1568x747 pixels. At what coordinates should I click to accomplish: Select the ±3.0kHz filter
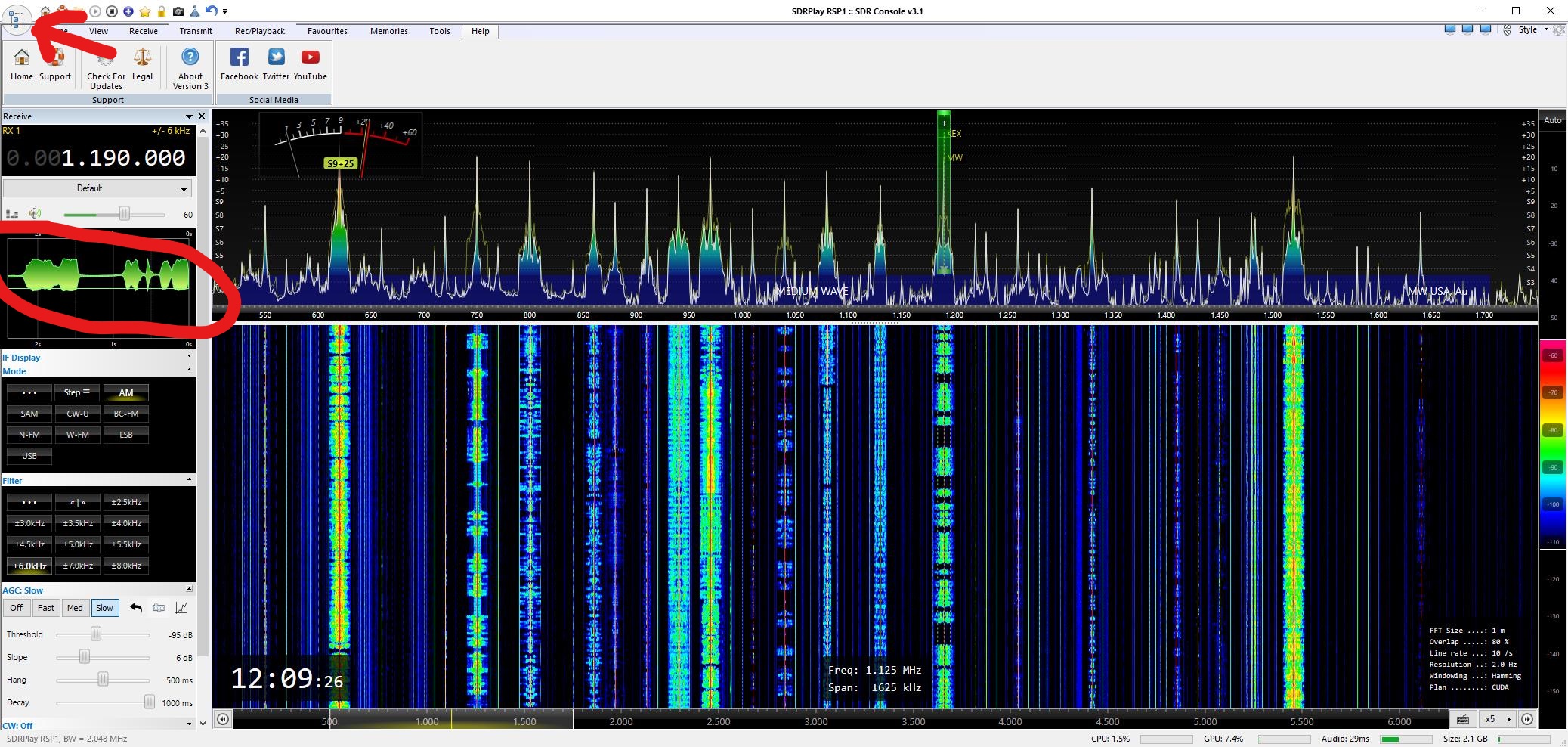click(29, 523)
